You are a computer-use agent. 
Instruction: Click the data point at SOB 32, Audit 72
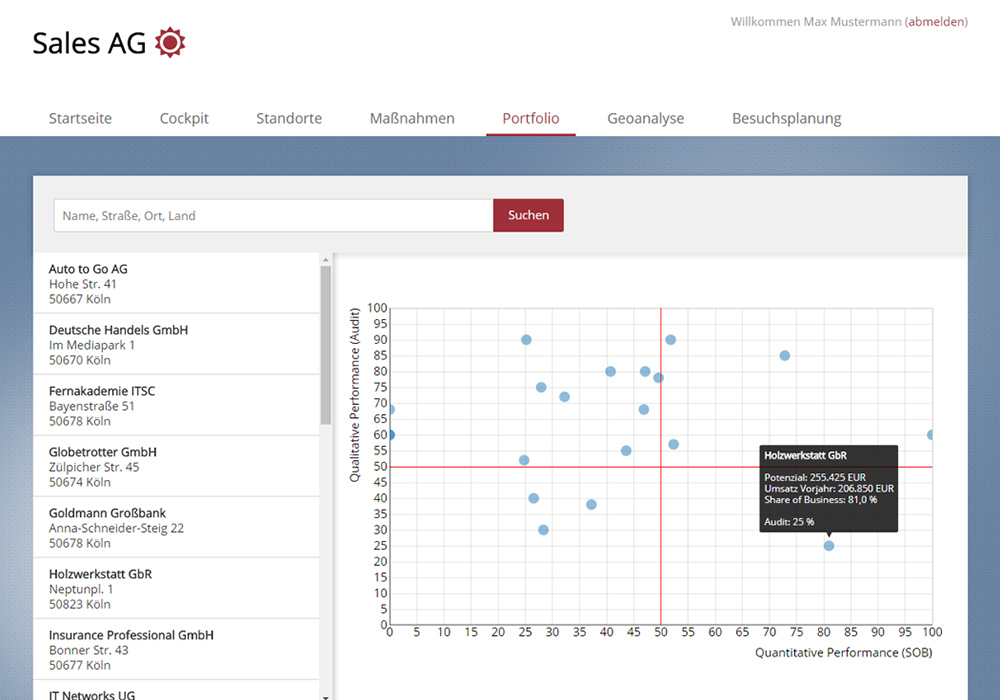[564, 397]
